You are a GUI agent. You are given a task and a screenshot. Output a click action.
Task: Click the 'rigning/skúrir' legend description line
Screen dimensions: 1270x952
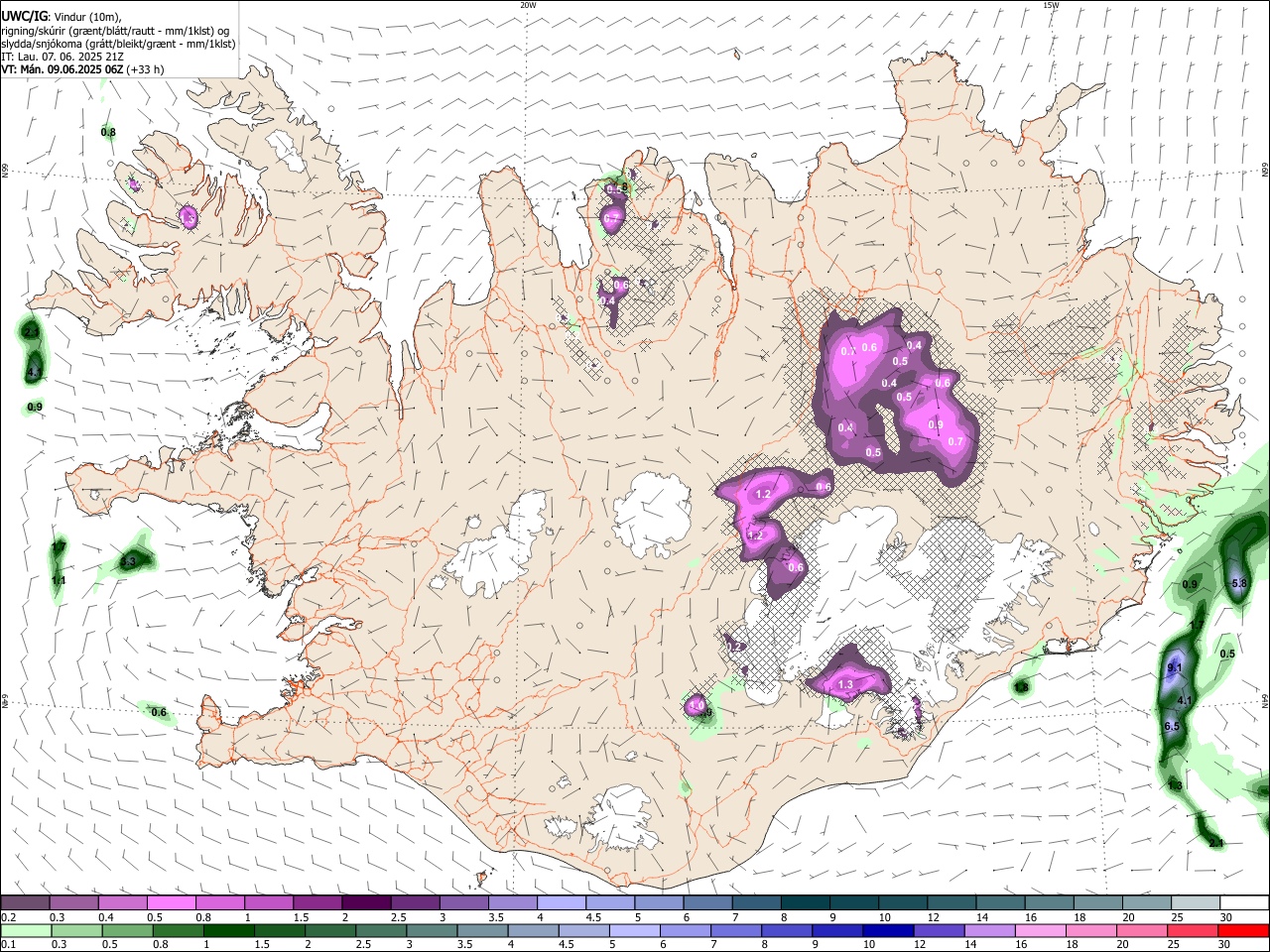[115, 30]
